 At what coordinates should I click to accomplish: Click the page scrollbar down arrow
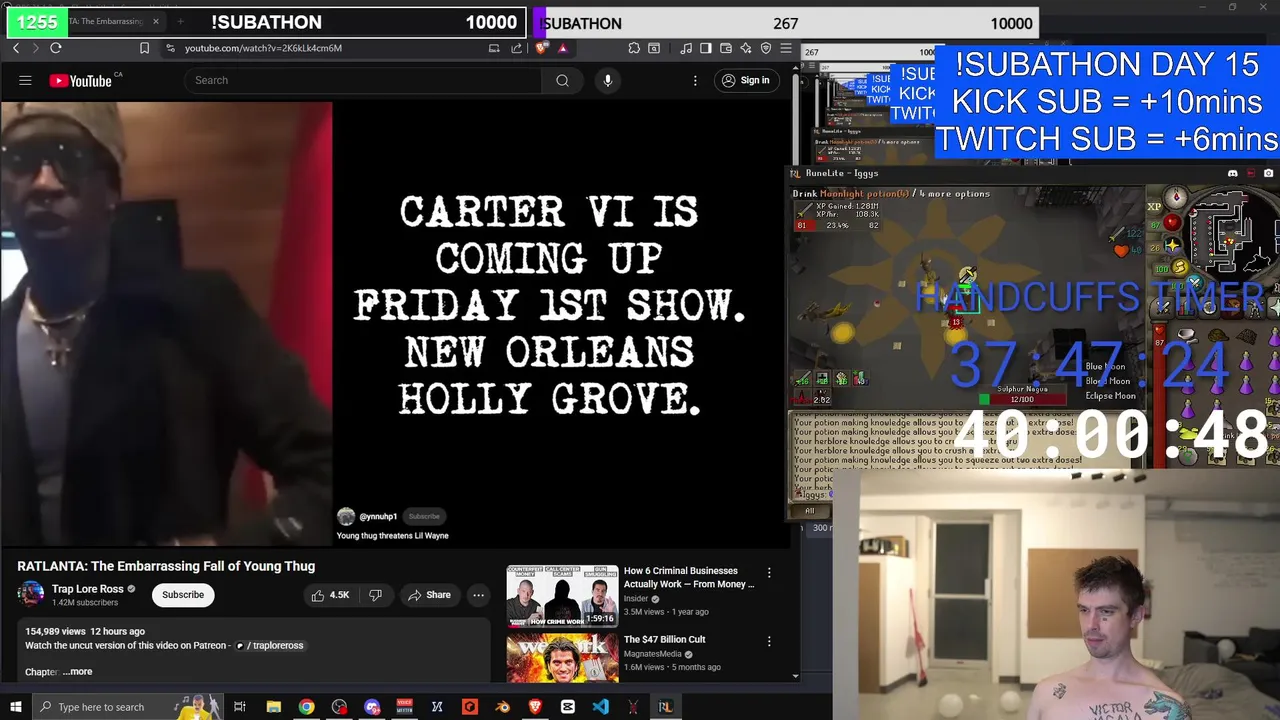click(795, 676)
